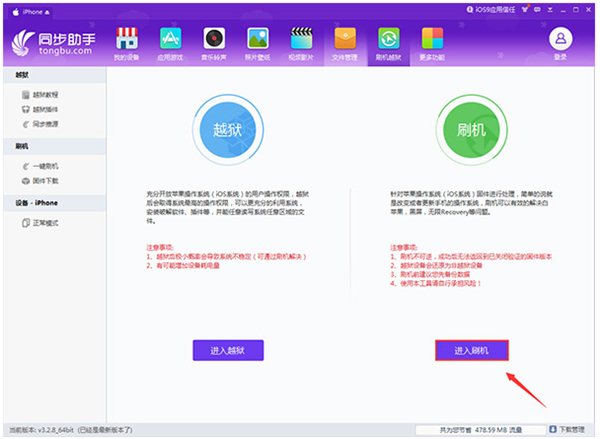This screenshot has height=439, width=600.
Task: Select 固件下载 in the sidebar
Action: 40,181
